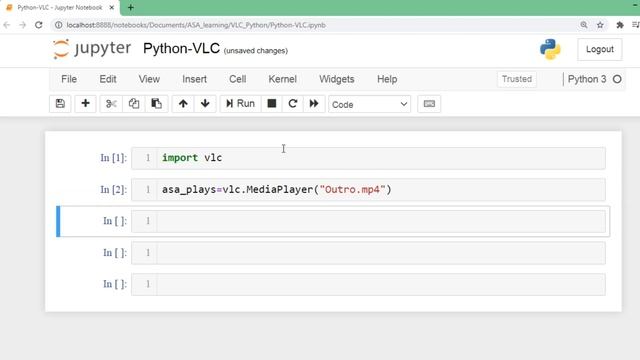Click the site information icon in the address bar
The width and height of the screenshot is (640, 360).
coord(59,25)
